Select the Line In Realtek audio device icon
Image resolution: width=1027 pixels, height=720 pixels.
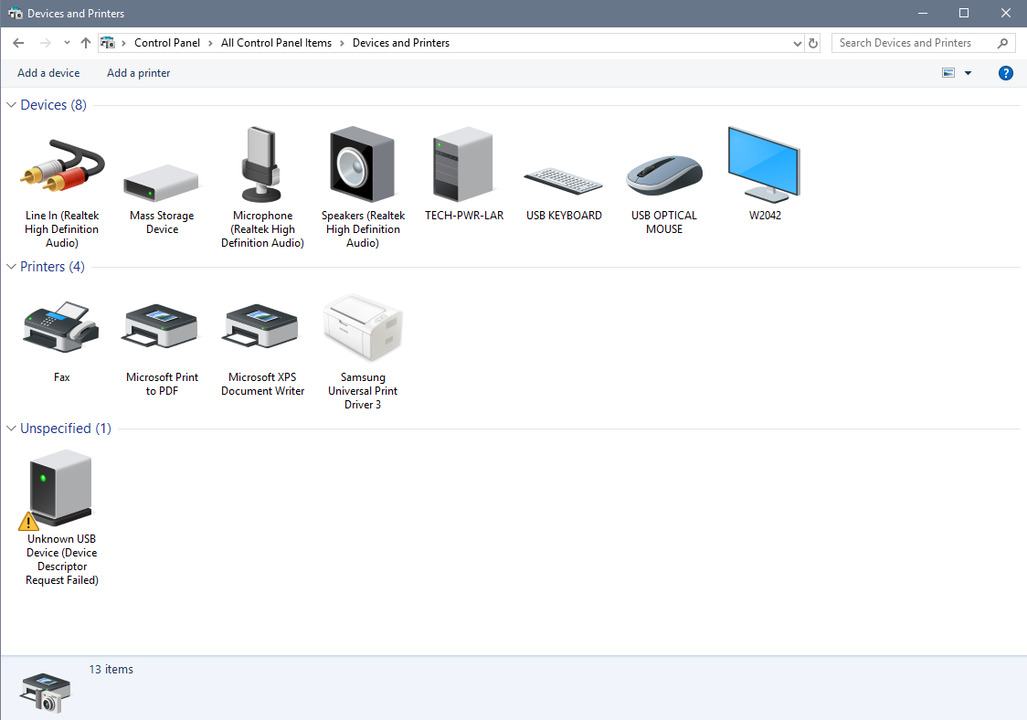pos(62,165)
